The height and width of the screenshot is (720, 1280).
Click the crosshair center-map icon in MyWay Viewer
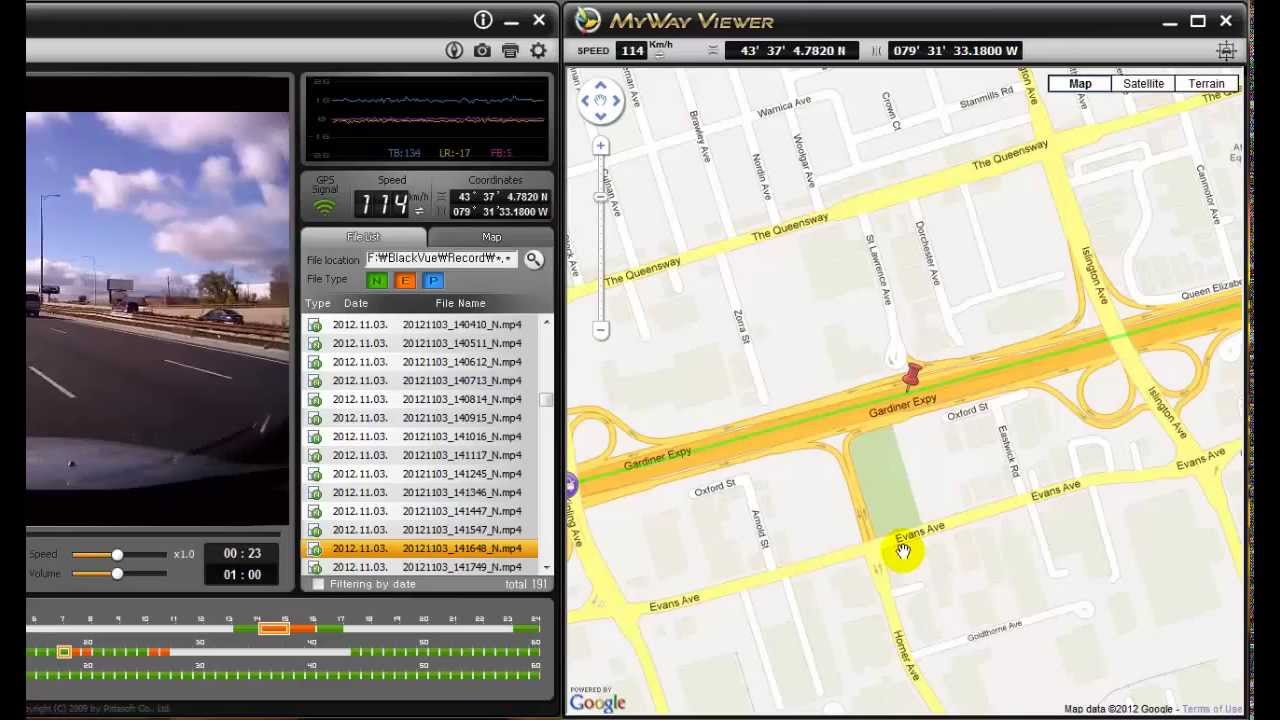(x=1227, y=50)
